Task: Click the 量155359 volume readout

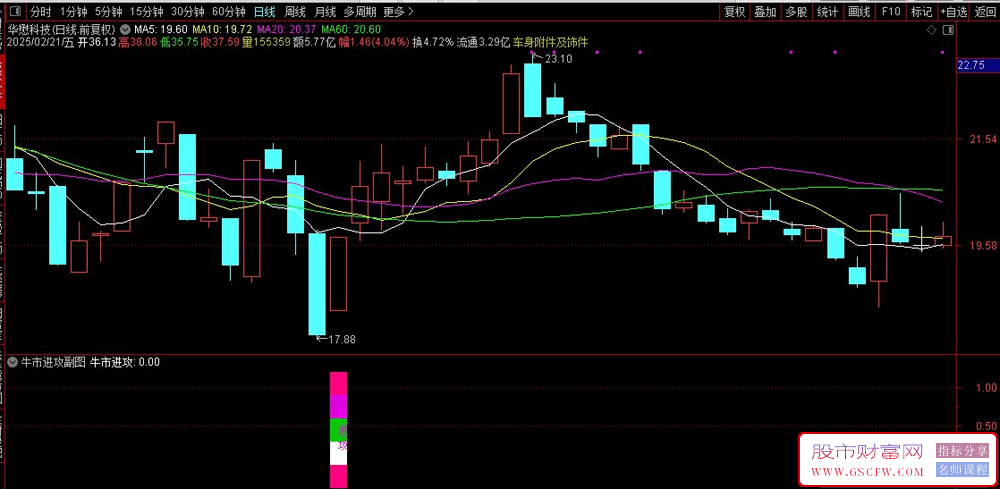Action: (x=268, y=42)
